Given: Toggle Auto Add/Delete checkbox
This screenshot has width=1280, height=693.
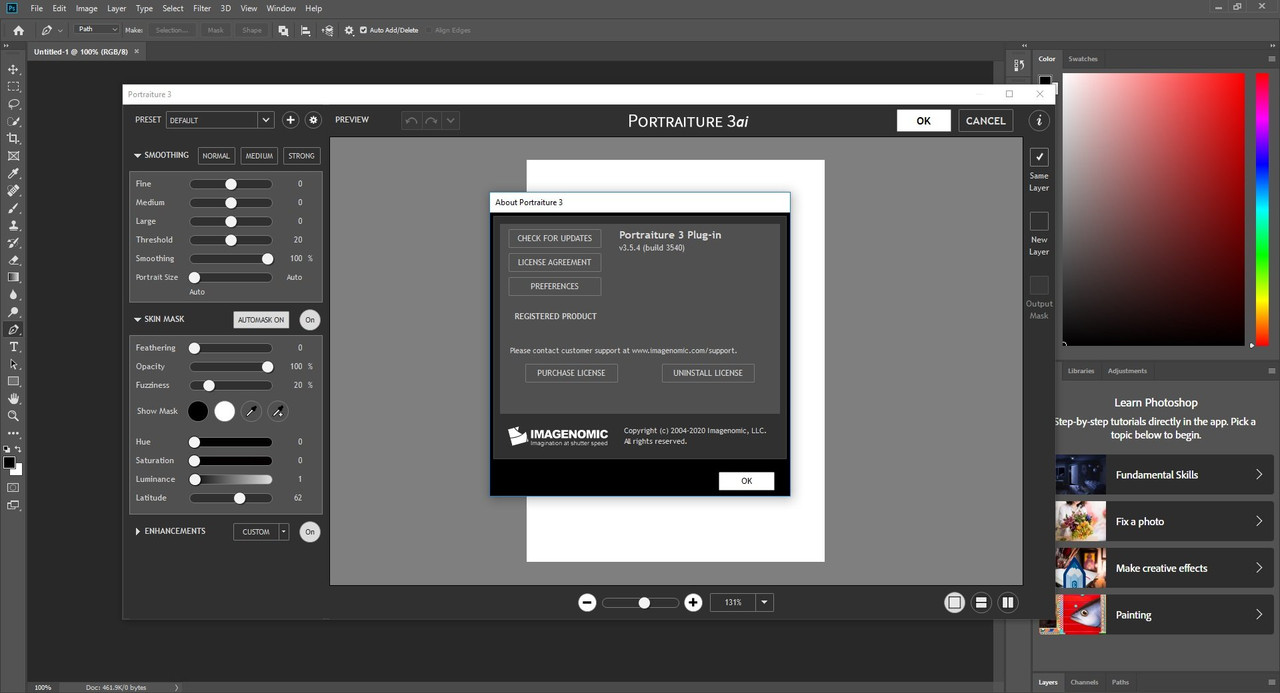Looking at the screenshot, I should tap(363, 30).
